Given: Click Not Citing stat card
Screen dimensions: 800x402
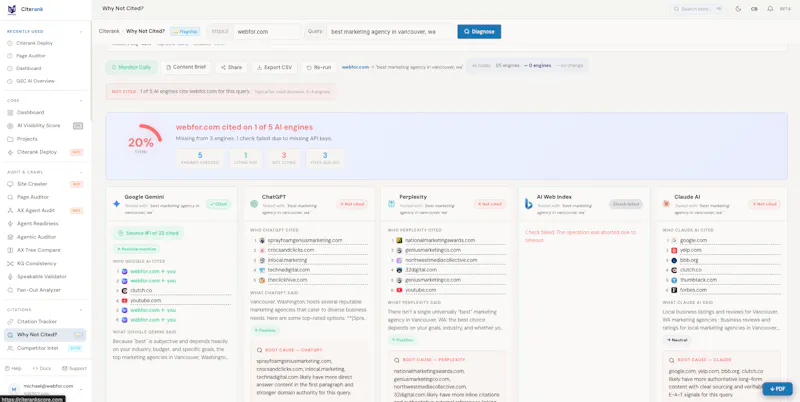Looking at the screenshot, I should coord(284,158).
